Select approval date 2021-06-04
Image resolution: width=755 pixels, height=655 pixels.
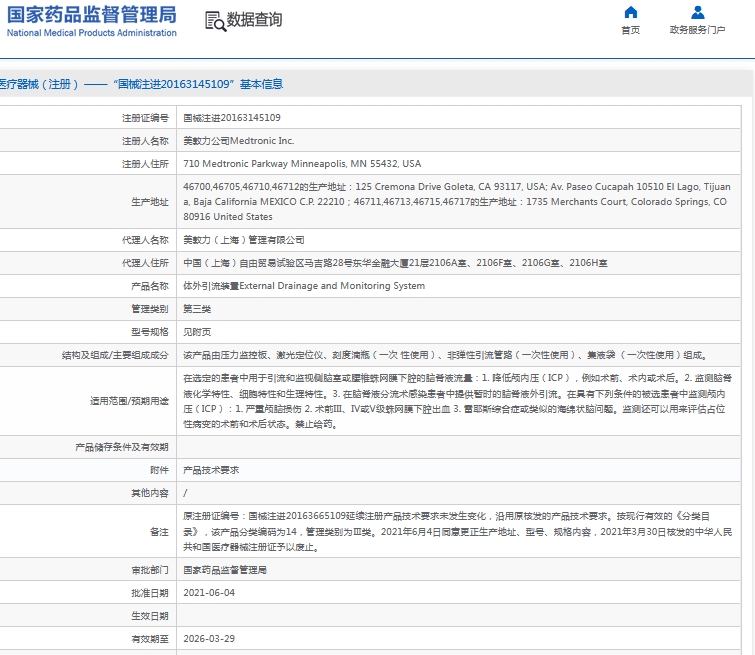pos(209,593)
